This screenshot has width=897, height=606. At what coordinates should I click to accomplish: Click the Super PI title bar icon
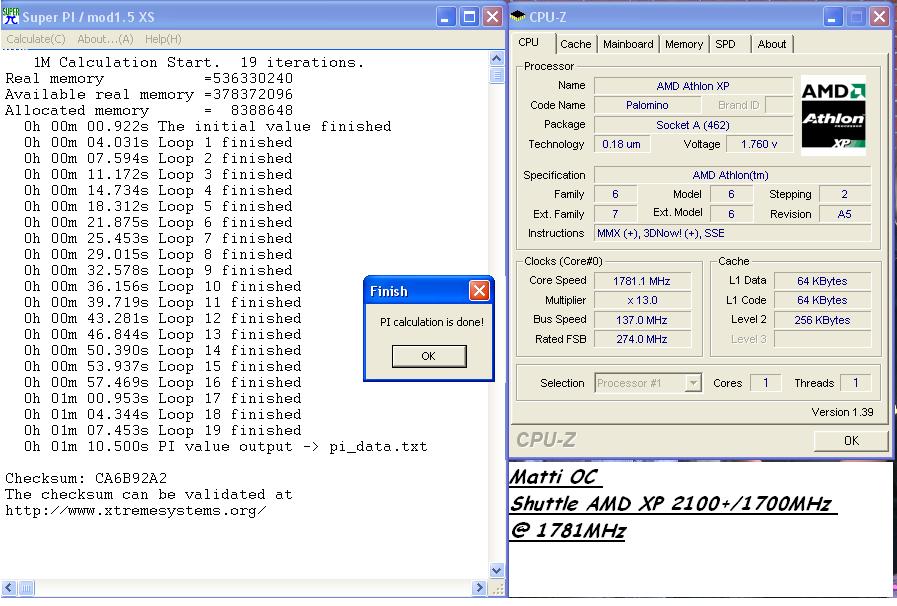tap(11, 17)
